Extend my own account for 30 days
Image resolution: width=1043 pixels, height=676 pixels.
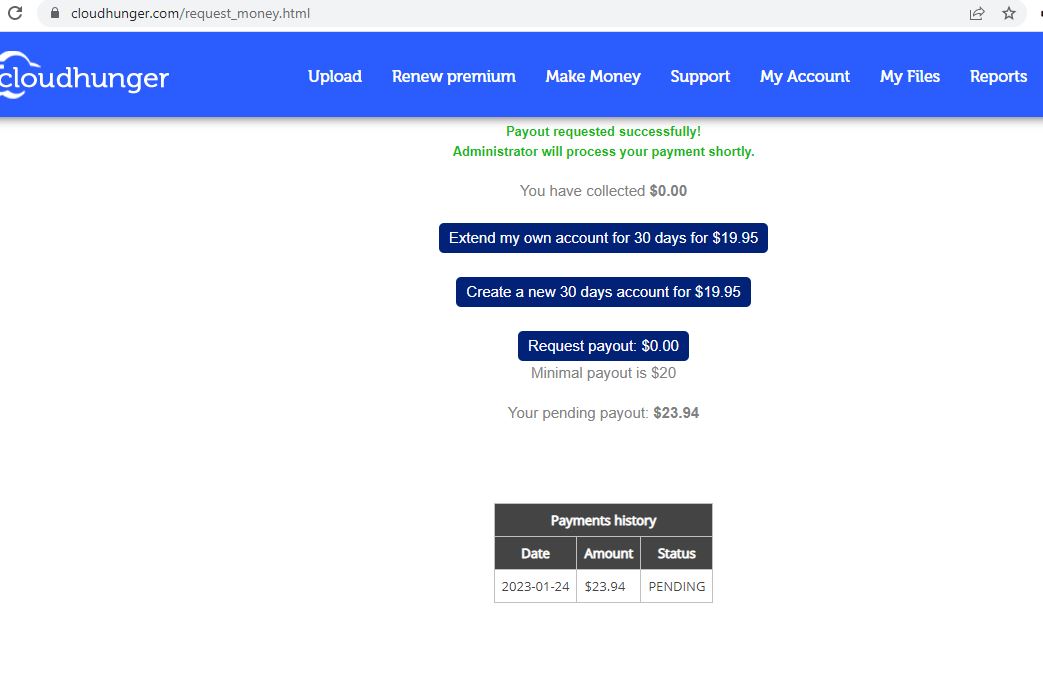click(x=603, y=238)
